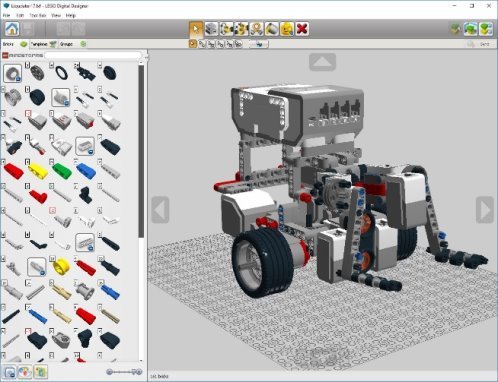Toggle the filter bricks by boxes button
The width and height of the screenshot is (498, 382).
[10, 372]
